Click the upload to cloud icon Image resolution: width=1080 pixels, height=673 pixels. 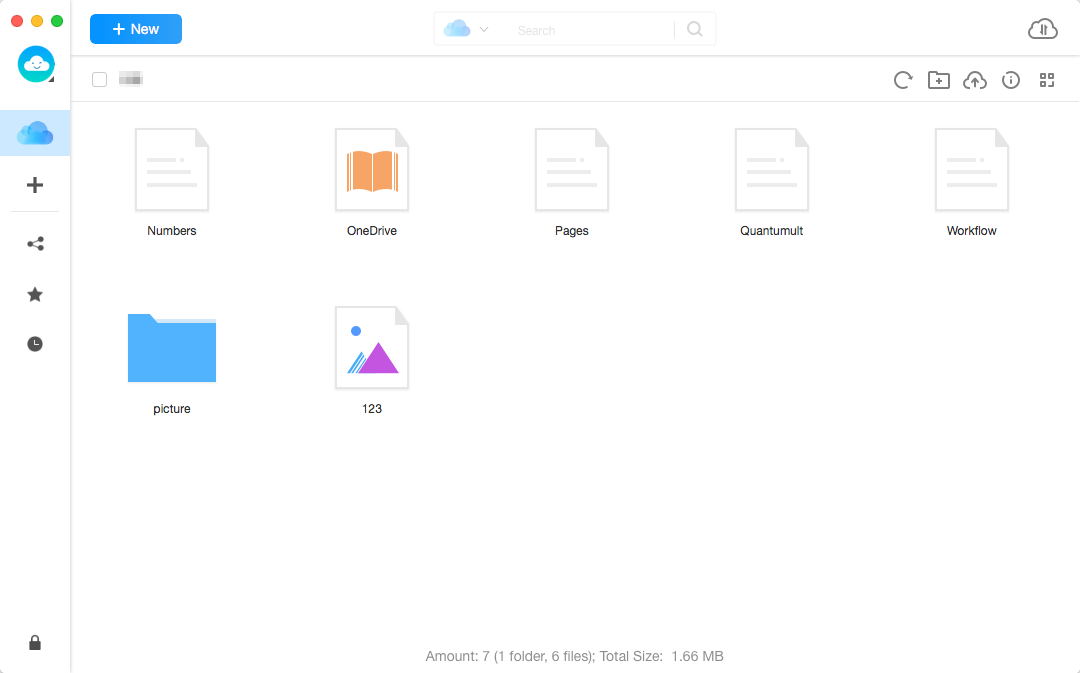[975, 80]
